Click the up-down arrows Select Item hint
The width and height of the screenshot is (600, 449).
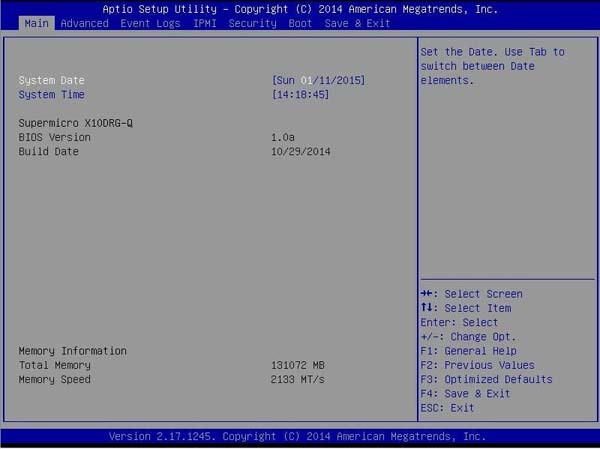click(x=466, y=308)
